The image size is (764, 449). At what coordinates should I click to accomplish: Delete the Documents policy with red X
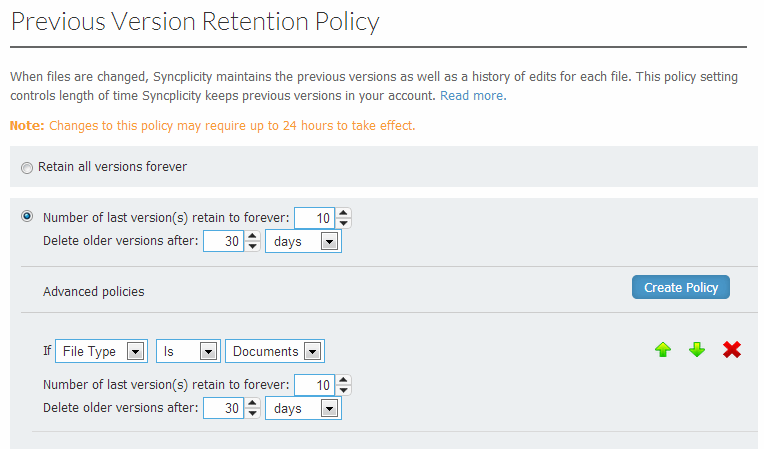732,350
